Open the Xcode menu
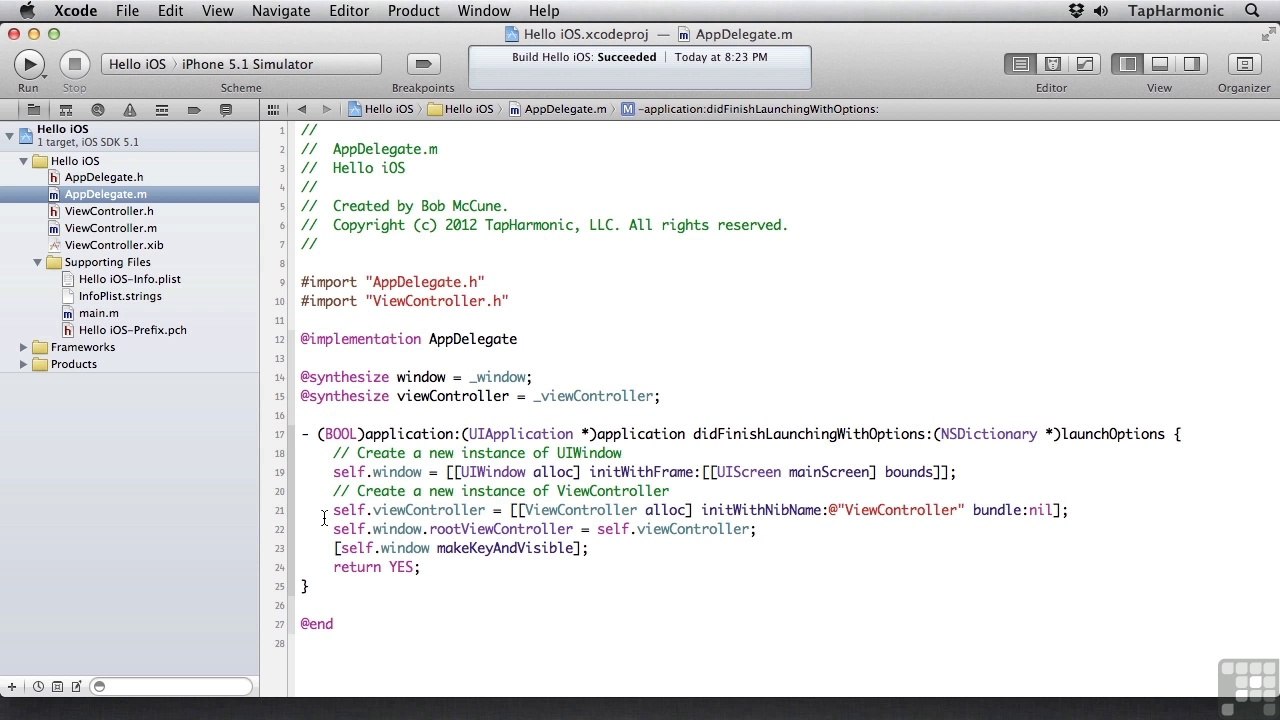The image size is (1280, 720). [76, 11]
